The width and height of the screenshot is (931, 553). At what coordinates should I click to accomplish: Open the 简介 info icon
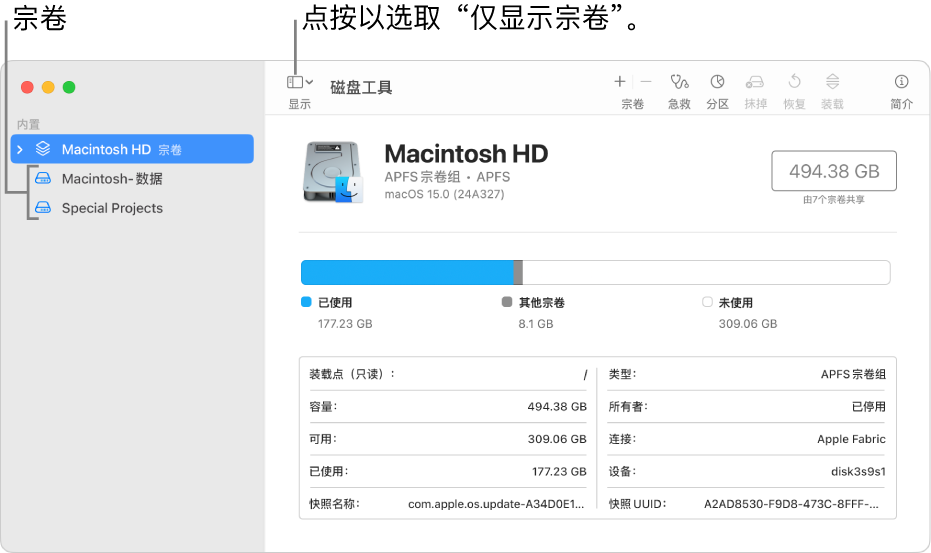[901, 81]
